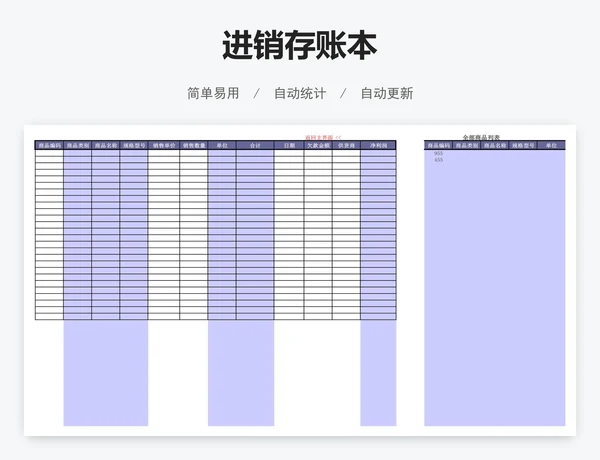Select the 日期 column header

[x=289, y=145]
